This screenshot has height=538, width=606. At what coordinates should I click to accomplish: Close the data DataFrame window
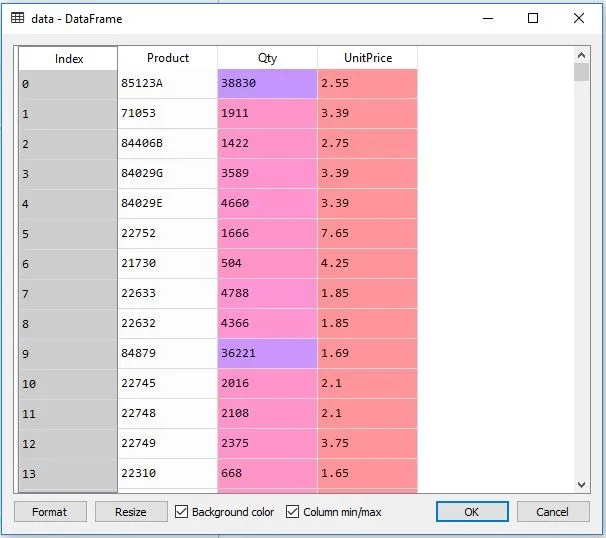click(x=579, y=18)
